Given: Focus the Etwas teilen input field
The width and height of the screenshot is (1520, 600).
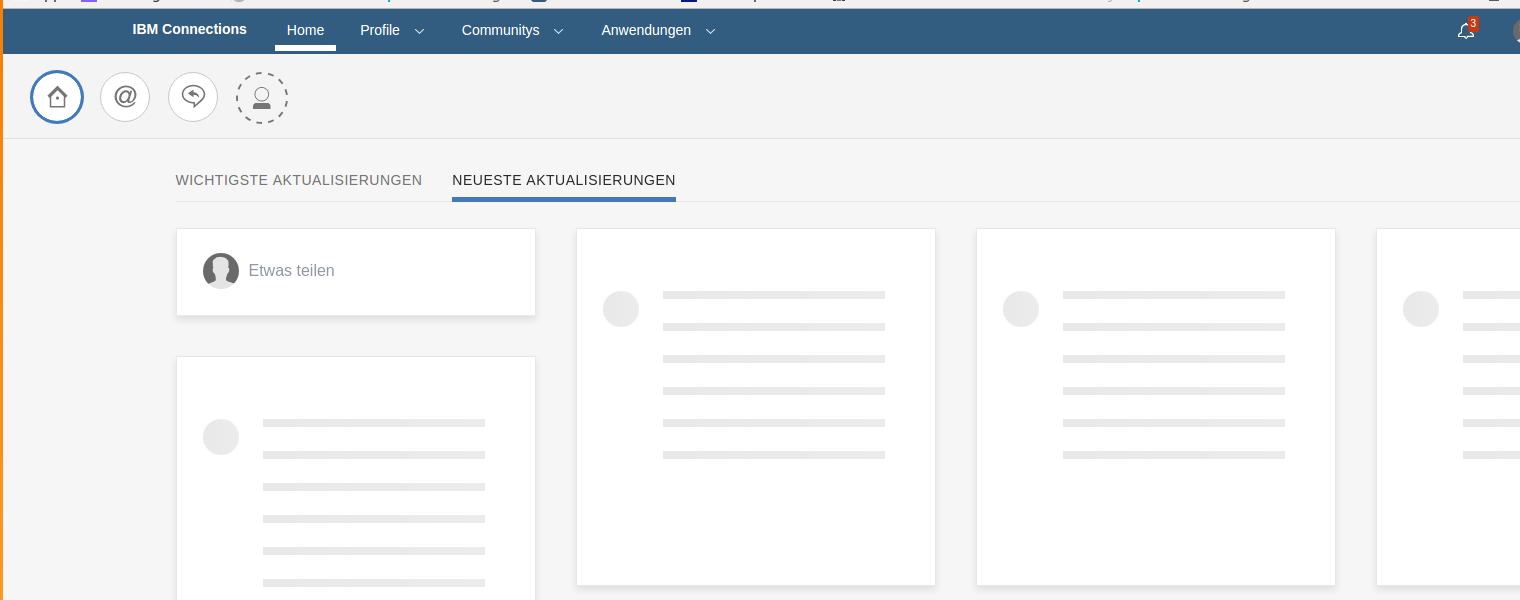Looking at the screenshot, I should pyautogui.click(x=380, y=271).
